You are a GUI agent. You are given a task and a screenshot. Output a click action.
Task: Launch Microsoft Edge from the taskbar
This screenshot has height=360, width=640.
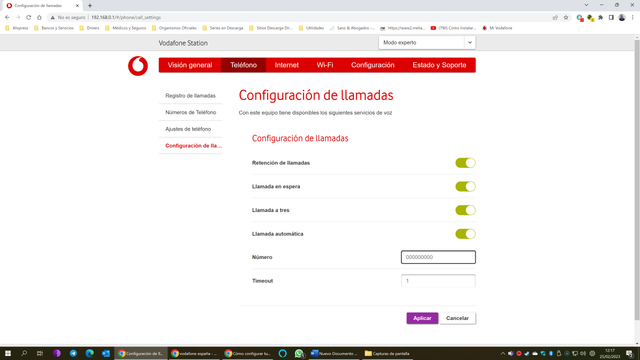[89, 353]
